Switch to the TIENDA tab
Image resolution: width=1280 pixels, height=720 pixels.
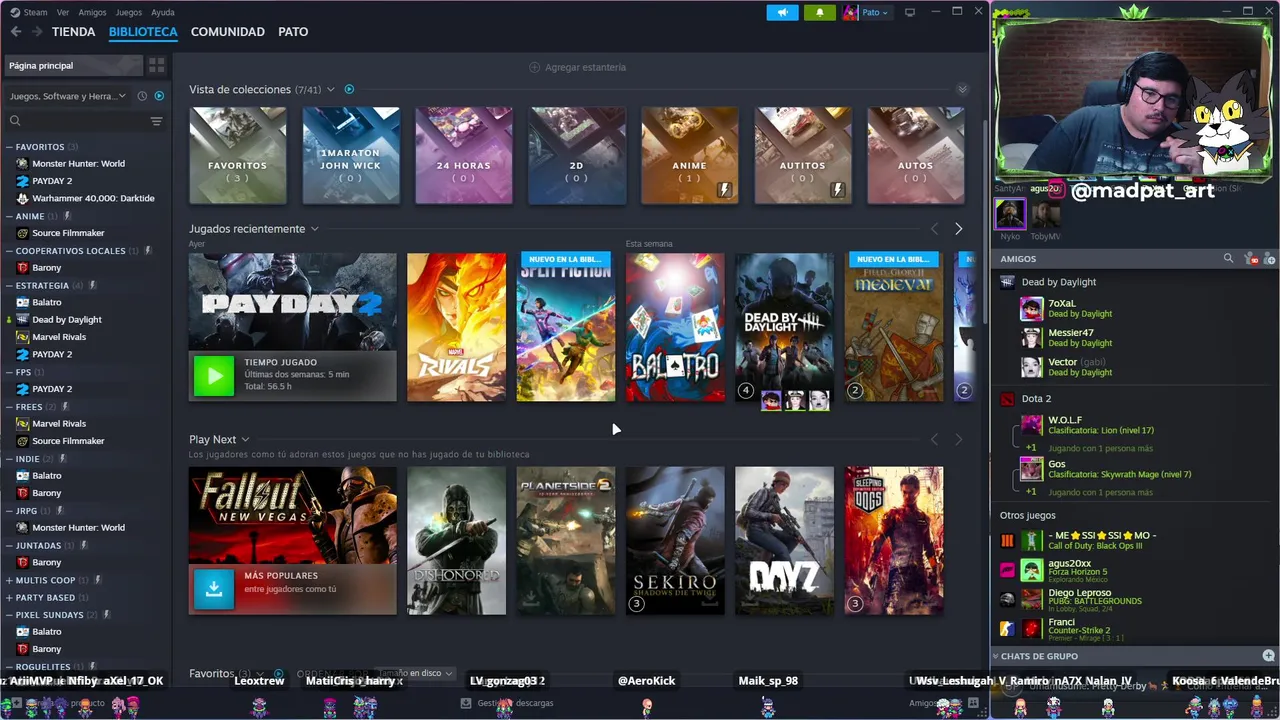coord(73,32)
